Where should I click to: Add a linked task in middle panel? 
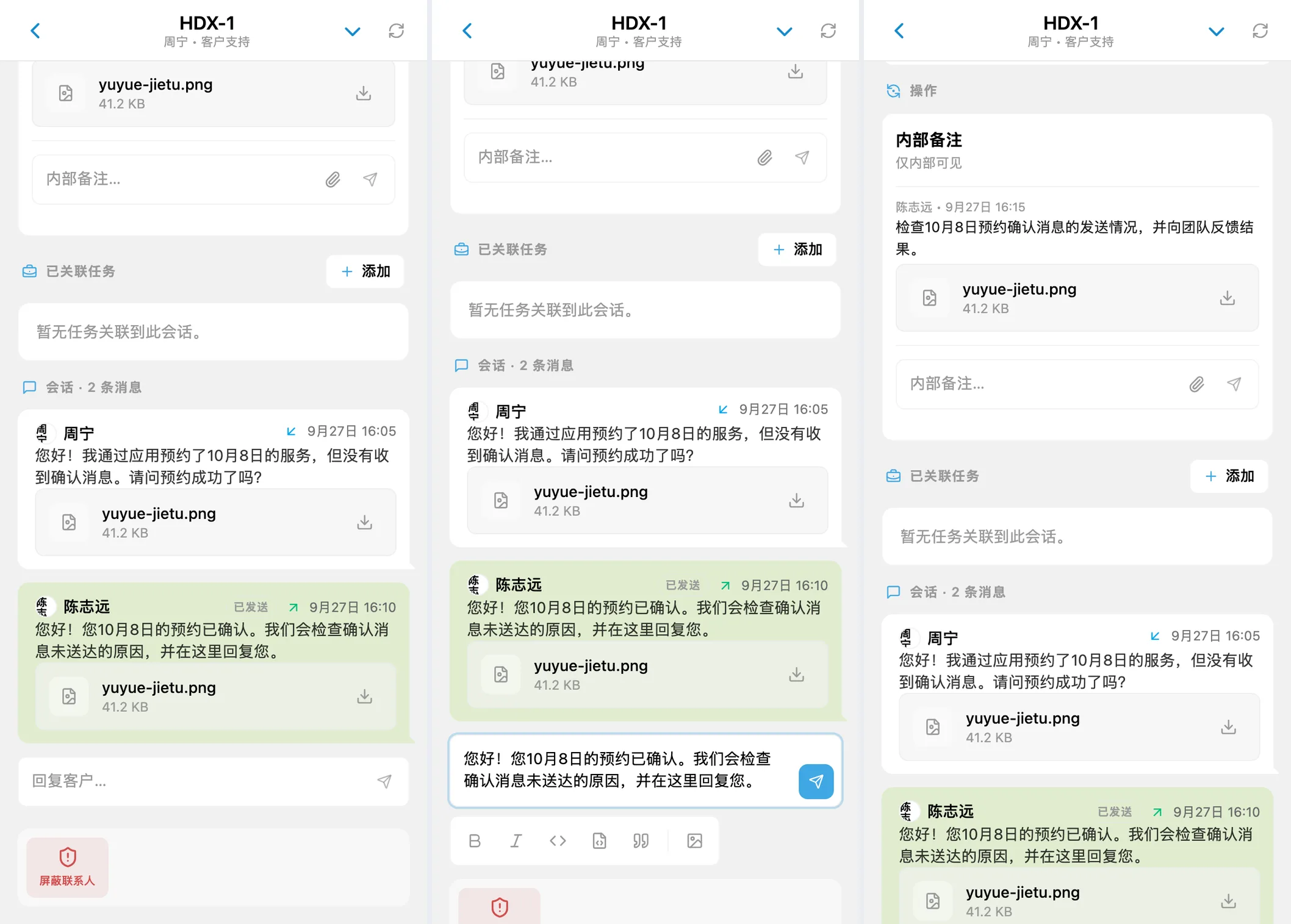coord(797,249)
